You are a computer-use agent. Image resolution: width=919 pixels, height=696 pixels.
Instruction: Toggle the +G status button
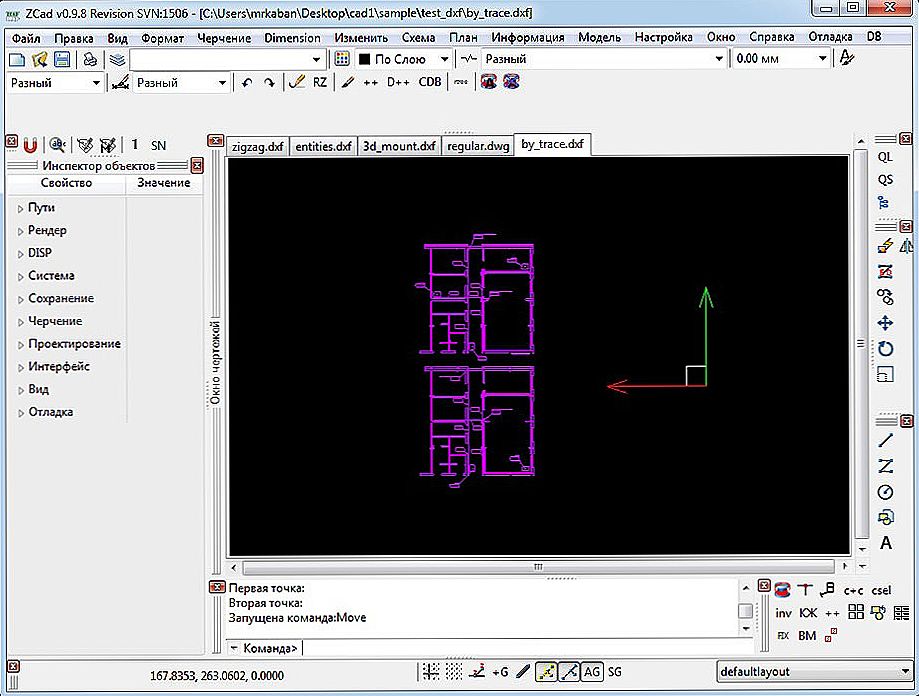tap(500, 673)
